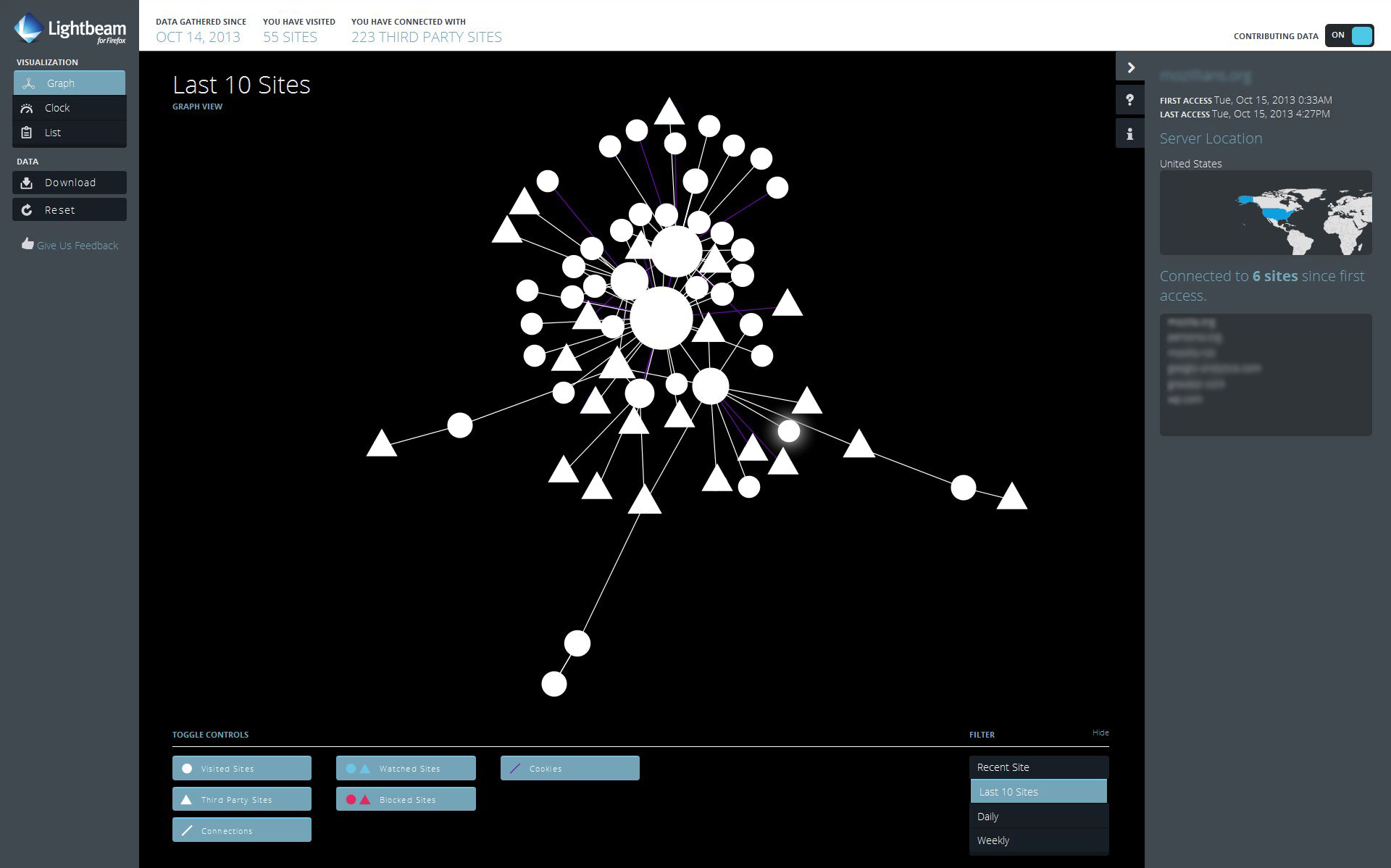1391x868 pixels.
Task: Collapse the right sidebar with the chevron
Action: click(x=1130, y=67)
